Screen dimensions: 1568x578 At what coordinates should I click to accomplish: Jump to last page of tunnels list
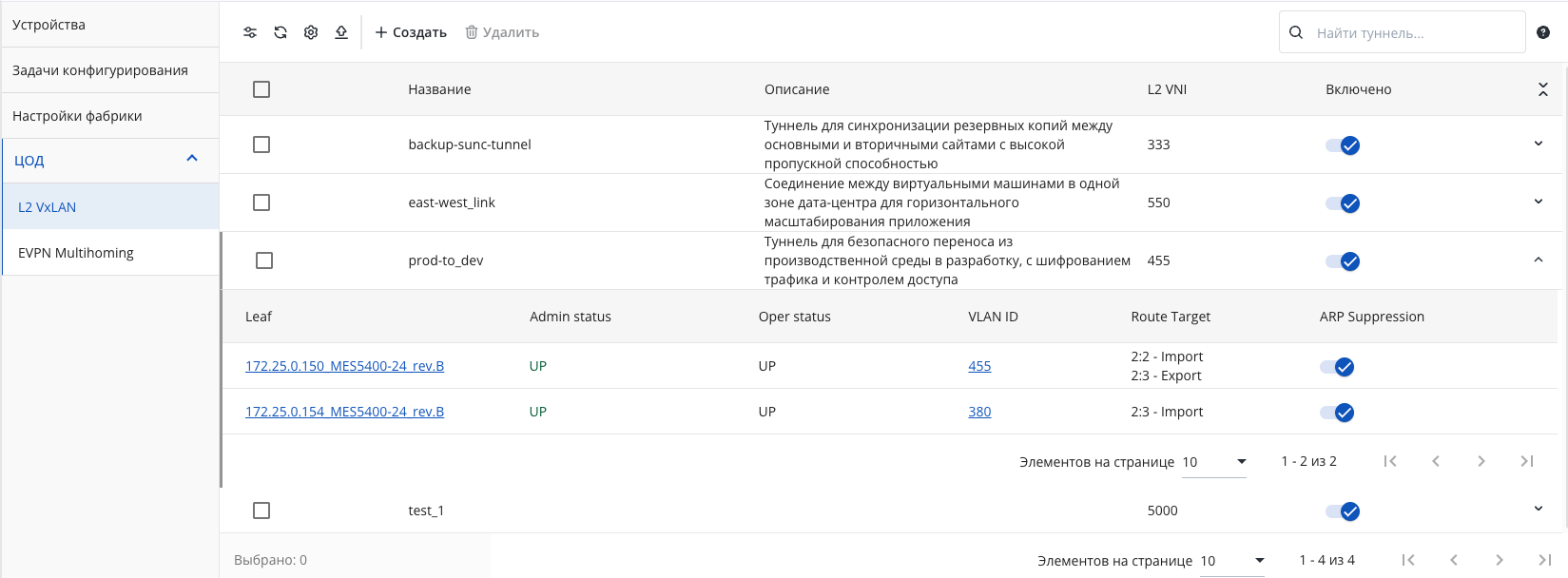click(1545, 560)
